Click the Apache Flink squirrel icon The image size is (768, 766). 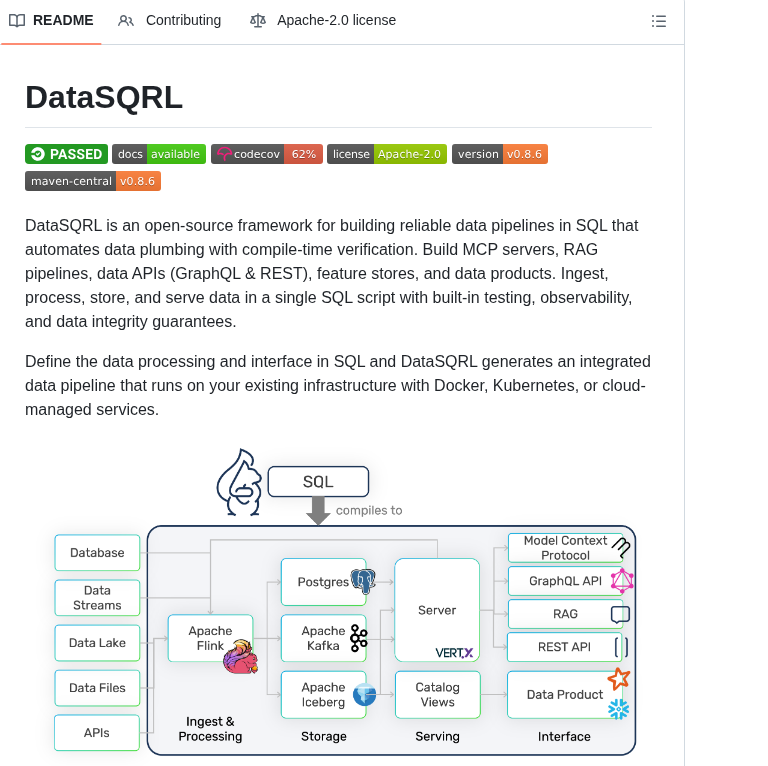point(241,657)
